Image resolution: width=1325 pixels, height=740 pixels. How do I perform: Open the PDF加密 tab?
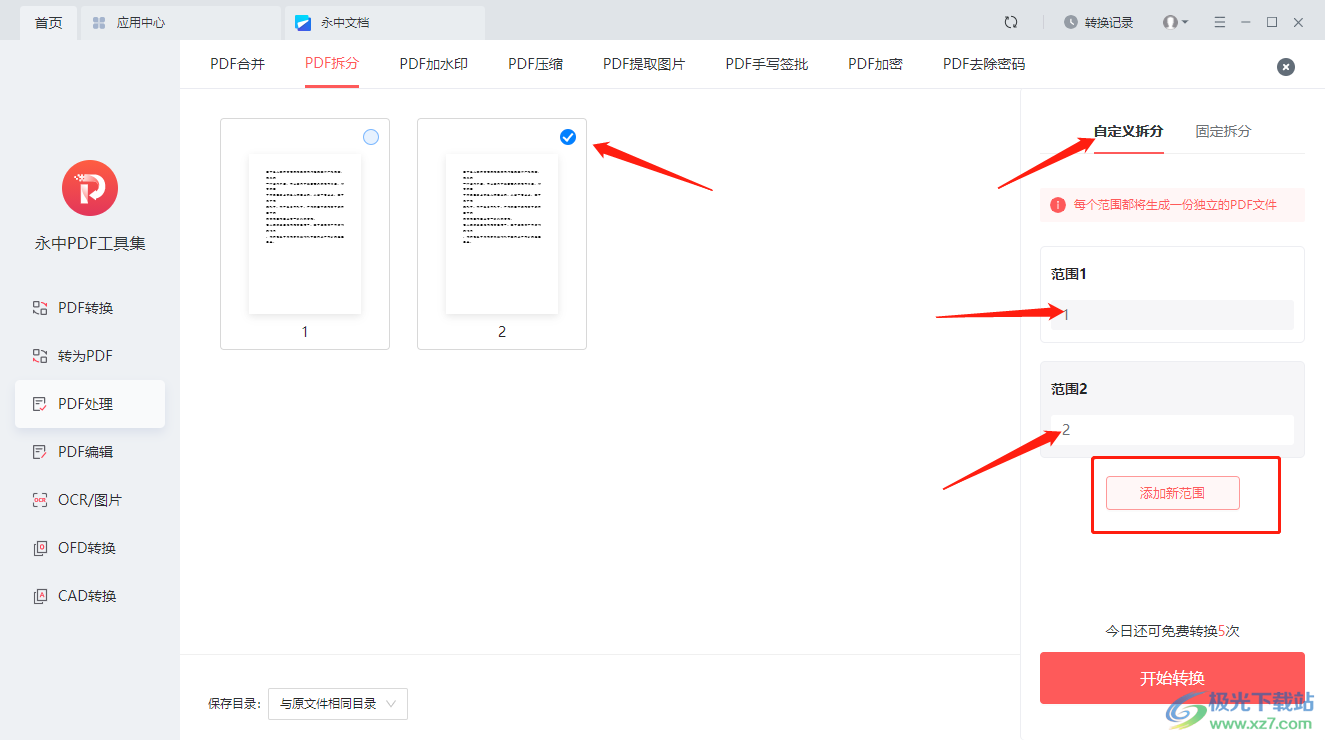(x=875, y=64)
